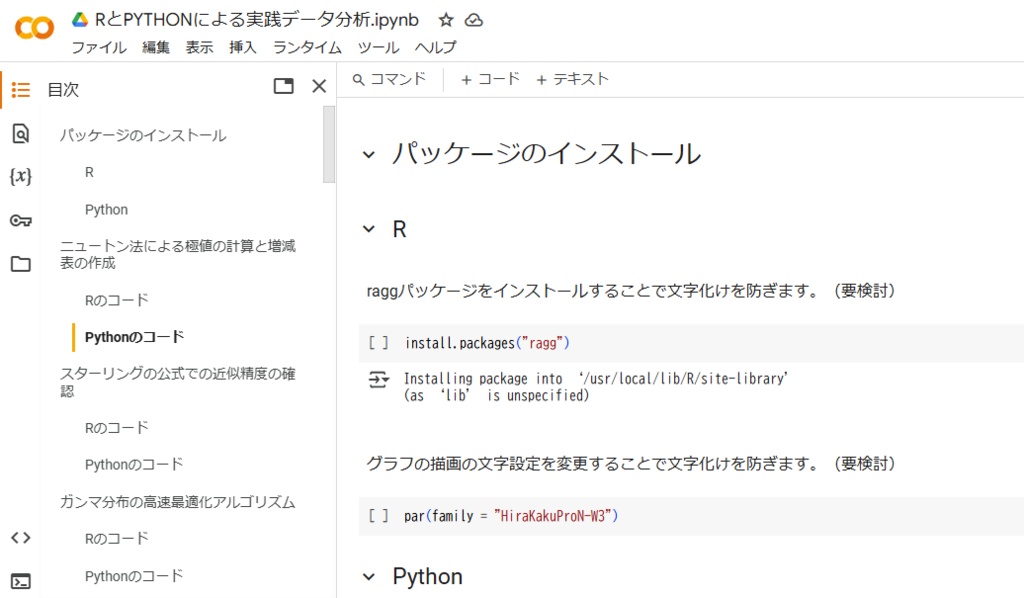The height and width of the screenshot is (598, 1024).
Task: Pop out the 目次 panel into its own window
Action: 284,86
